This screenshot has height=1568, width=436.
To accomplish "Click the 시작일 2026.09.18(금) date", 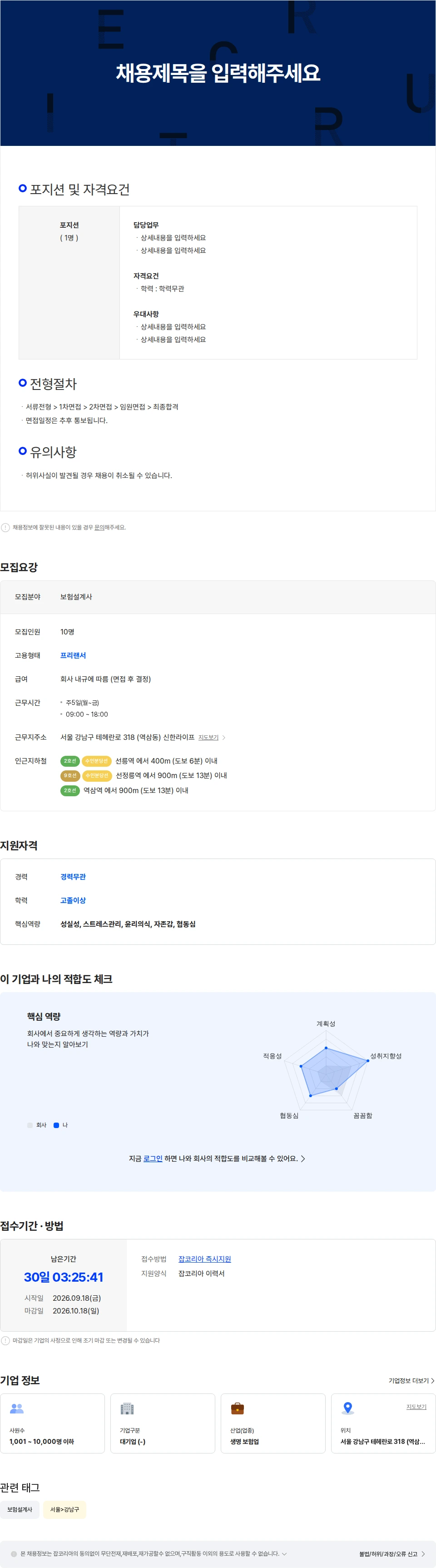I will click(x=77, y=1298).
